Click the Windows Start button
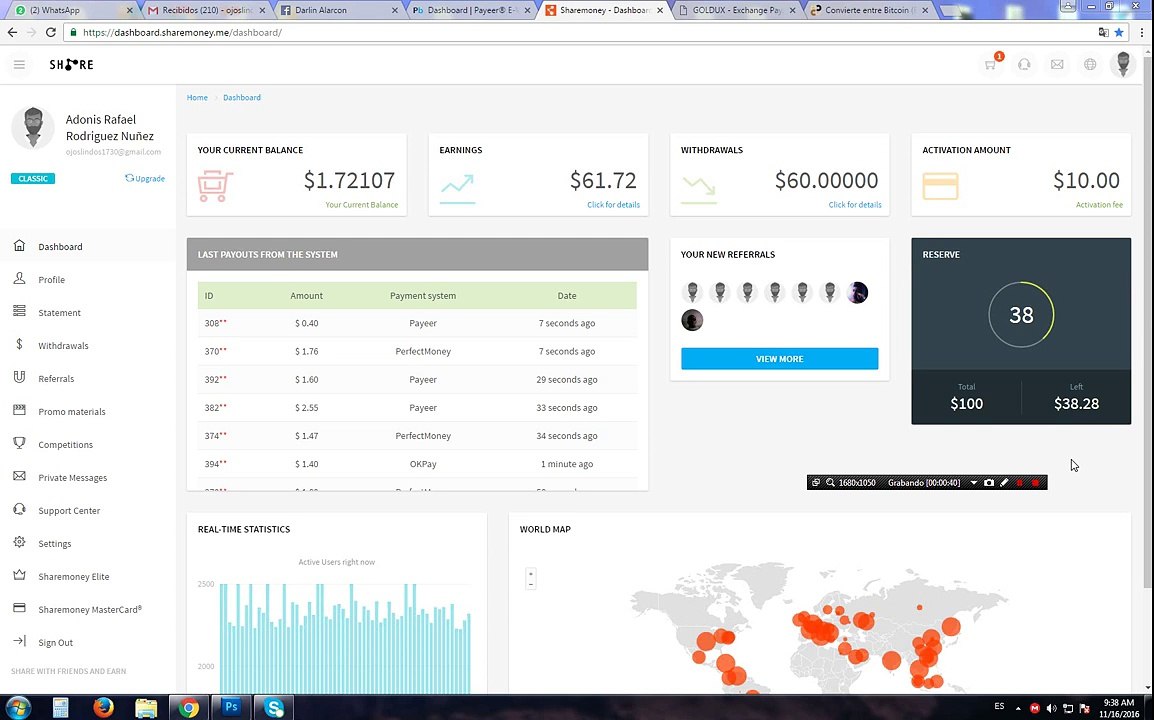This screenshot has height=720, width=1154. coord(18,707)
